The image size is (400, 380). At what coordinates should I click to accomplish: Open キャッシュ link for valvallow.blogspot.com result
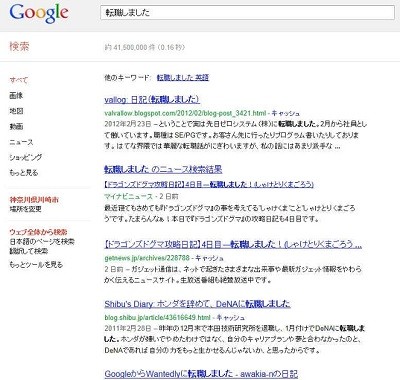pyautogui.click(x=286, y=113)
